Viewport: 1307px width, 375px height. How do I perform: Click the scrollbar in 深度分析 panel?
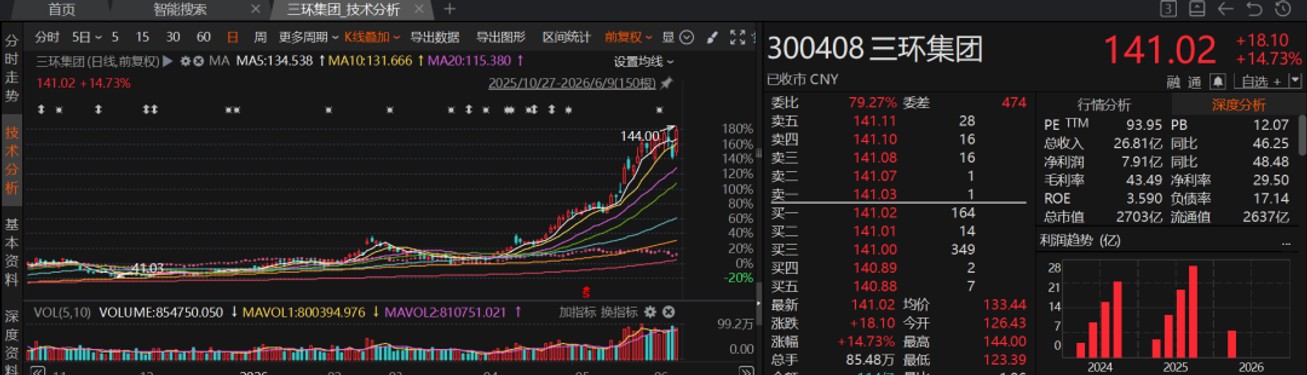[1302, 134]
